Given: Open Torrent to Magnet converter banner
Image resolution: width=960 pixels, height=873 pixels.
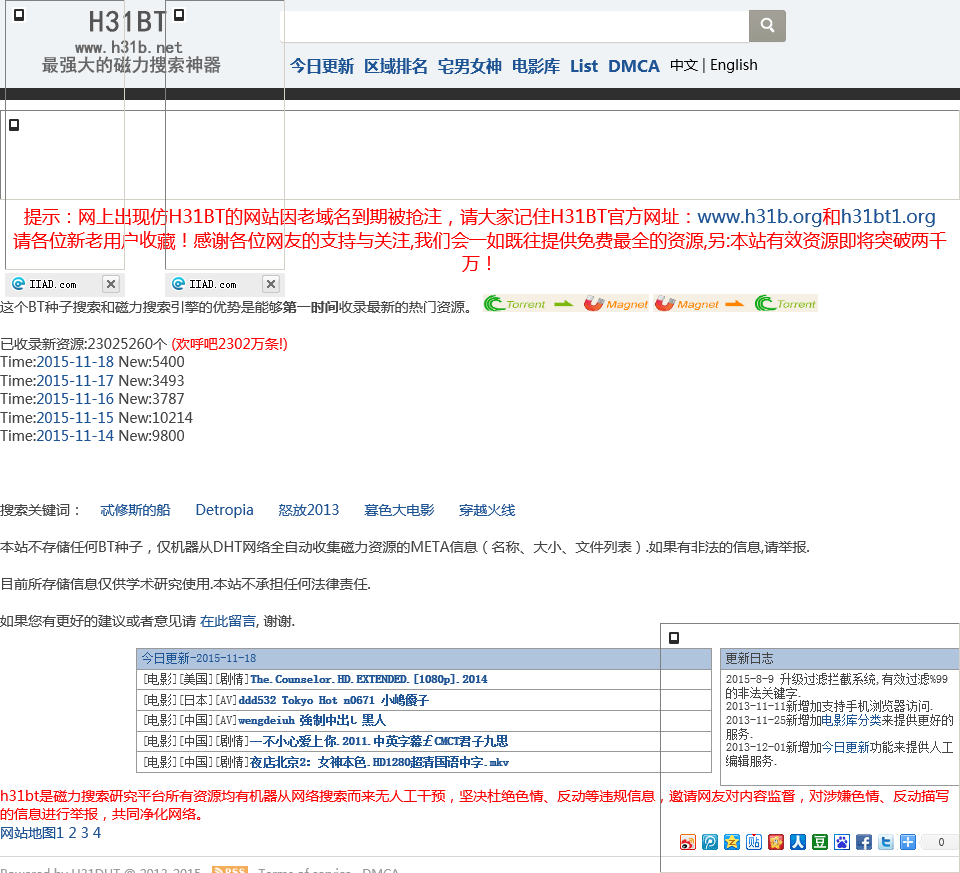Looking at the screenshot, I should [565, 304].
